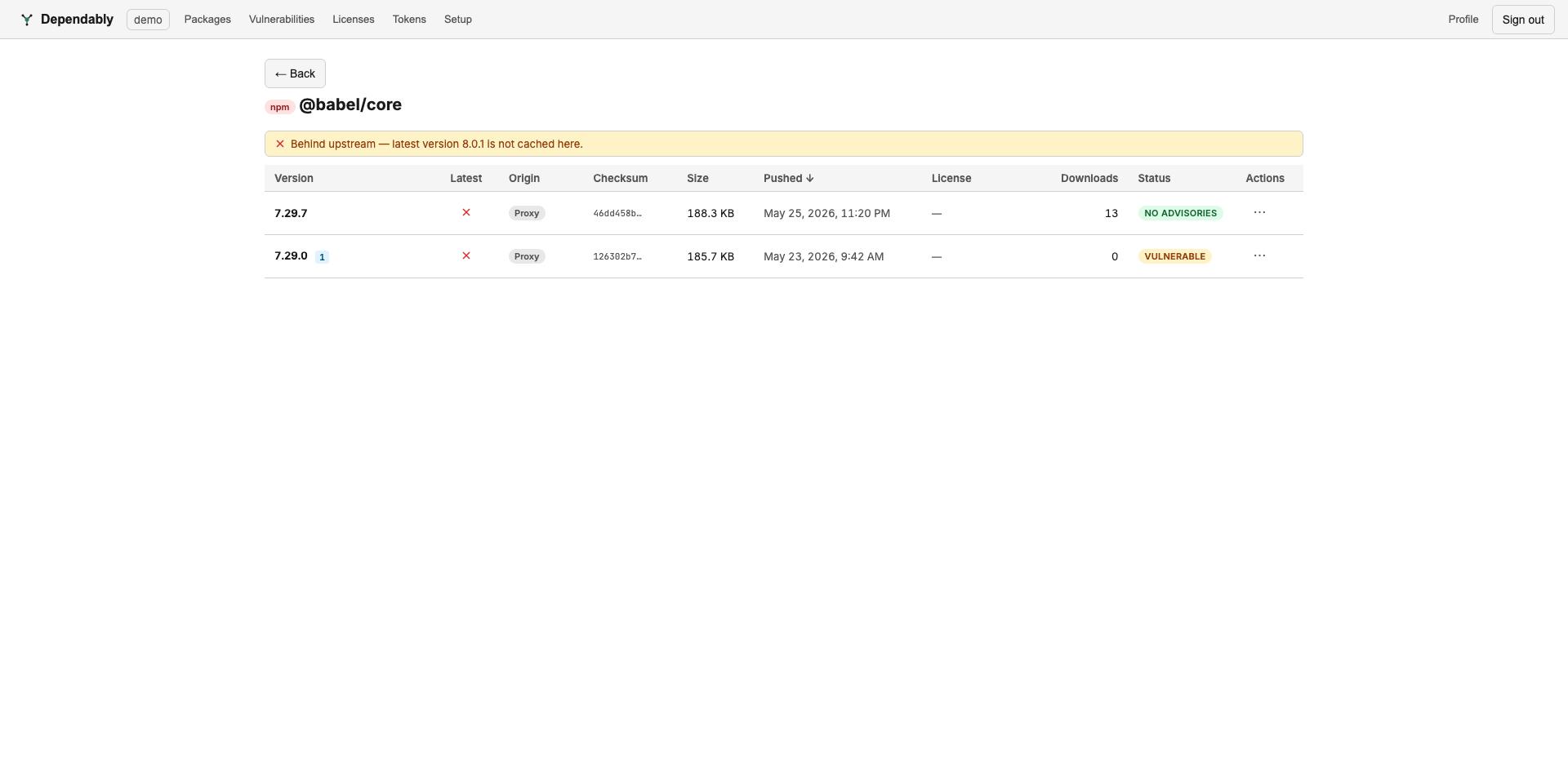Open version 7.29.0
The width and height of the screenshot is (1568, 764).
pyautogui.click(x=291, y=255)
